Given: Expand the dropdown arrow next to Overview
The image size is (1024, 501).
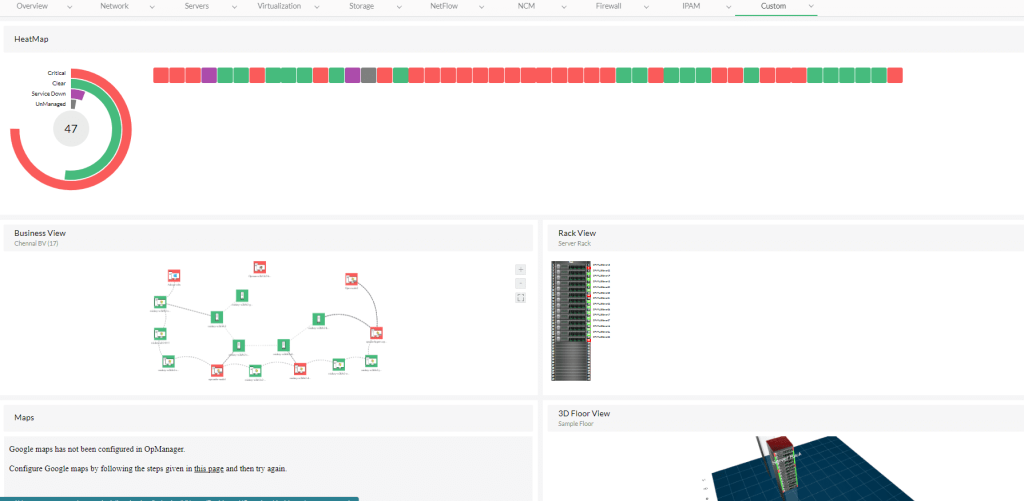Looking at the screenshot, I should pyautogui.click(x=68, y=6).
